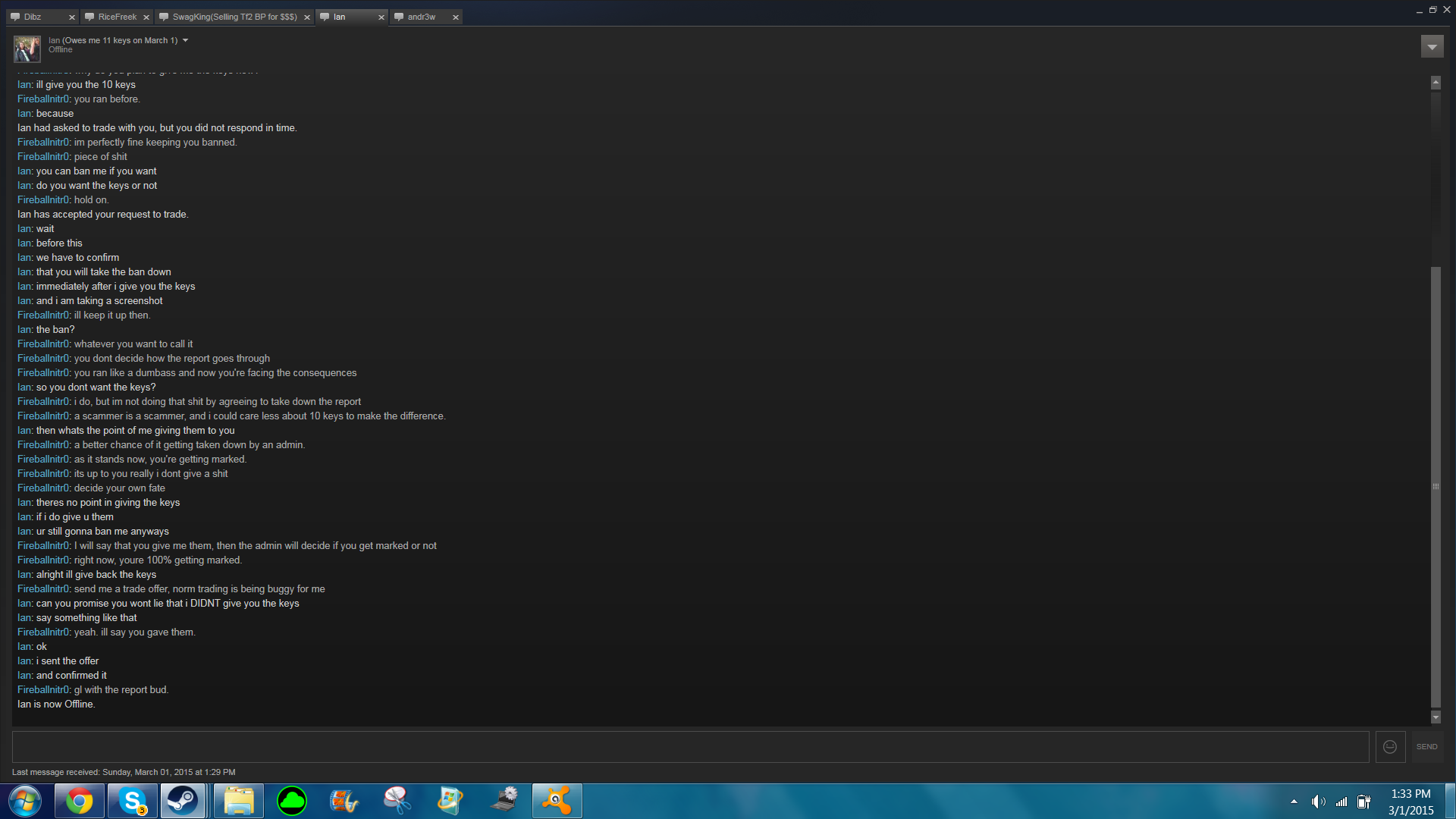The height and width of the screenshot is (819, 1456).
Task: Click Ian's profile avatar thumbnail
Action: point(27,49)
